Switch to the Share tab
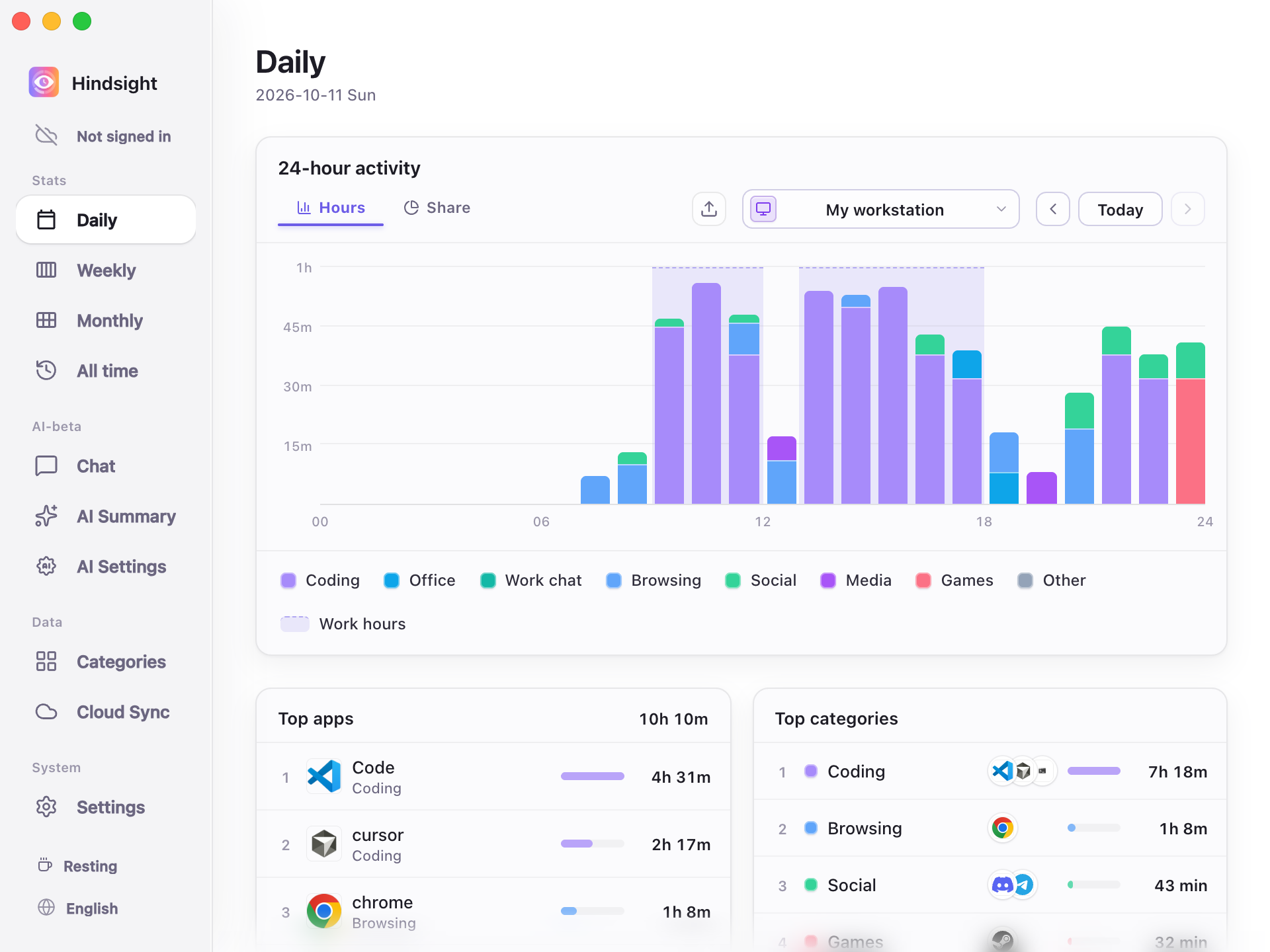 click(437, 208)
